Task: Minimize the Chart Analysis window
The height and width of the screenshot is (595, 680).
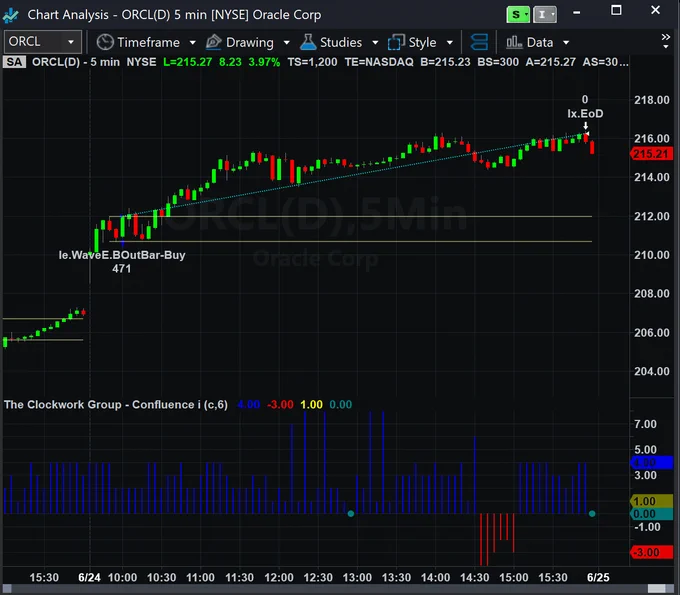Action: click(x=576, y=13)
